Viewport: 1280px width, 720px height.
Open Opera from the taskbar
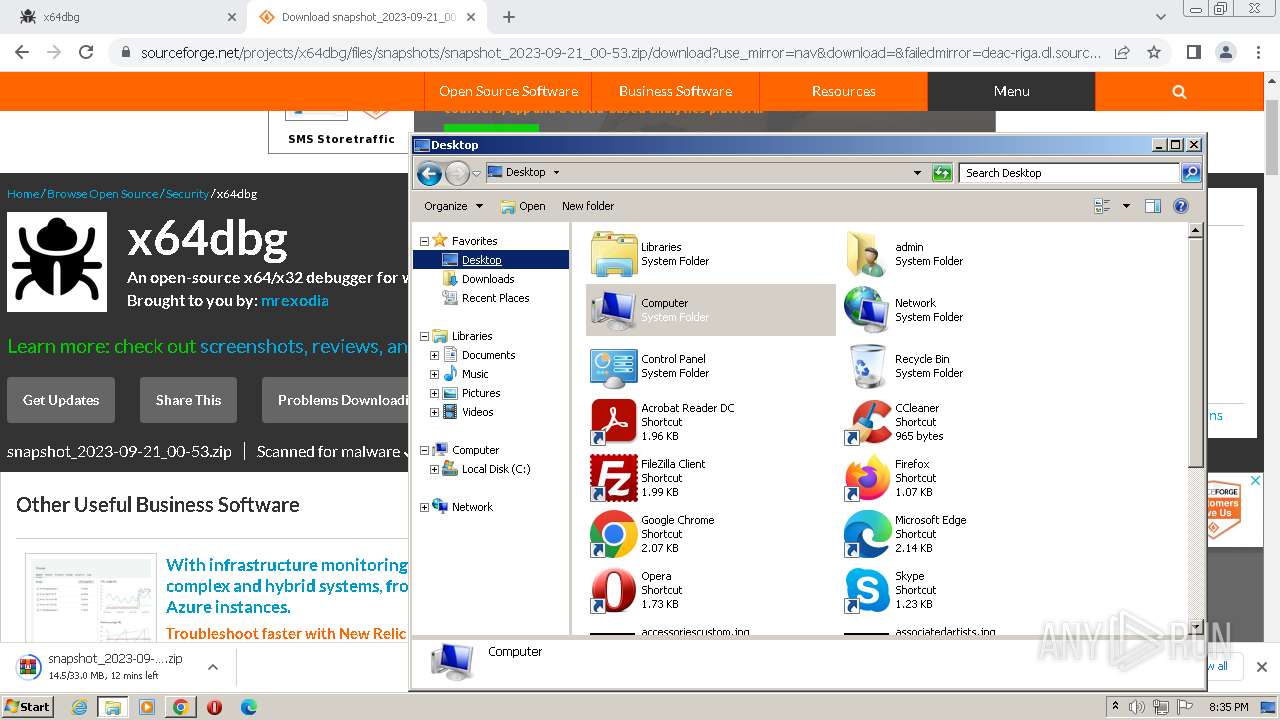[x=214, y=707]
